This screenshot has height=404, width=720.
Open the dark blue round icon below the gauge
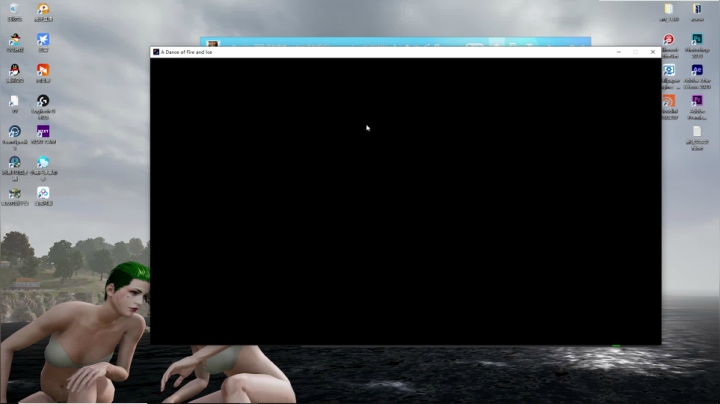point(15,162)
